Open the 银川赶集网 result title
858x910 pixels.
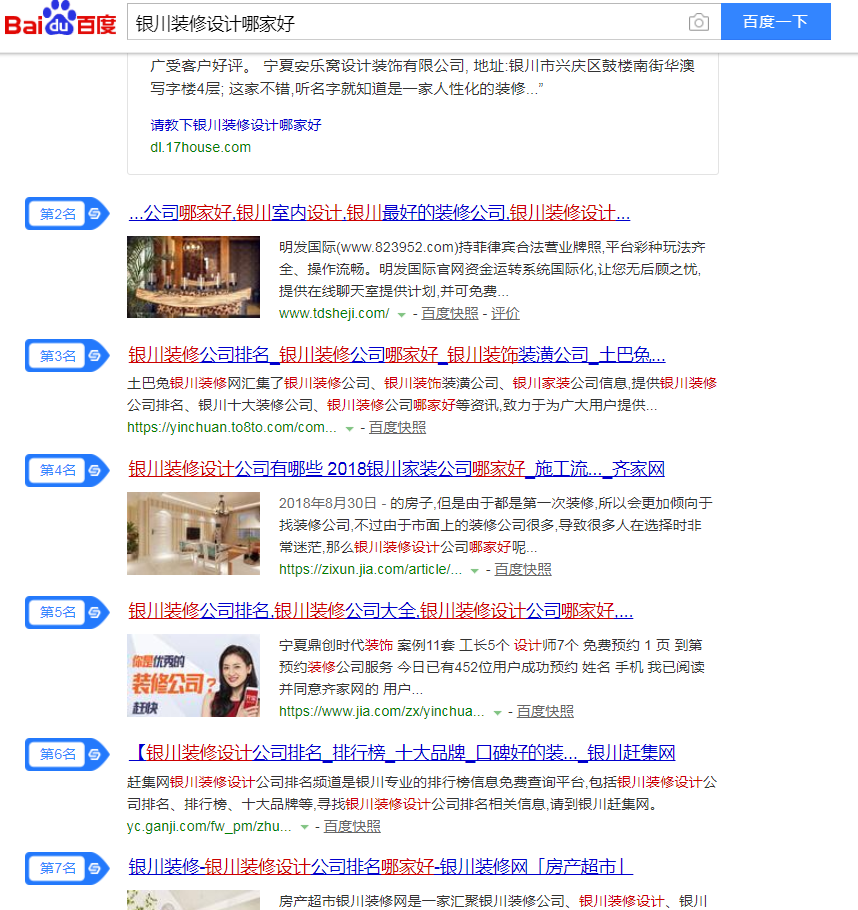click(402, 753)
